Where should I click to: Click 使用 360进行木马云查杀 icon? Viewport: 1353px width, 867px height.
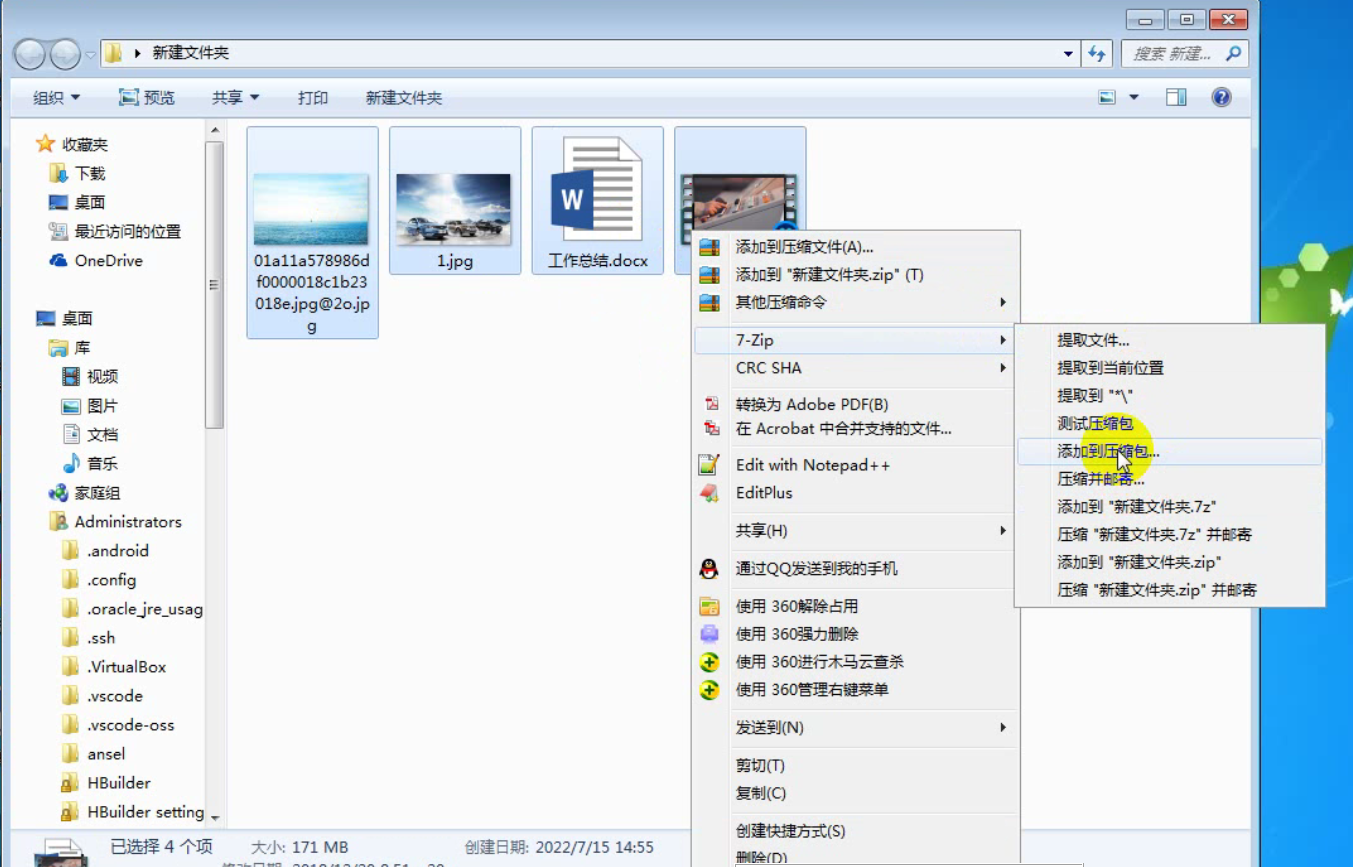coord(709,662)
